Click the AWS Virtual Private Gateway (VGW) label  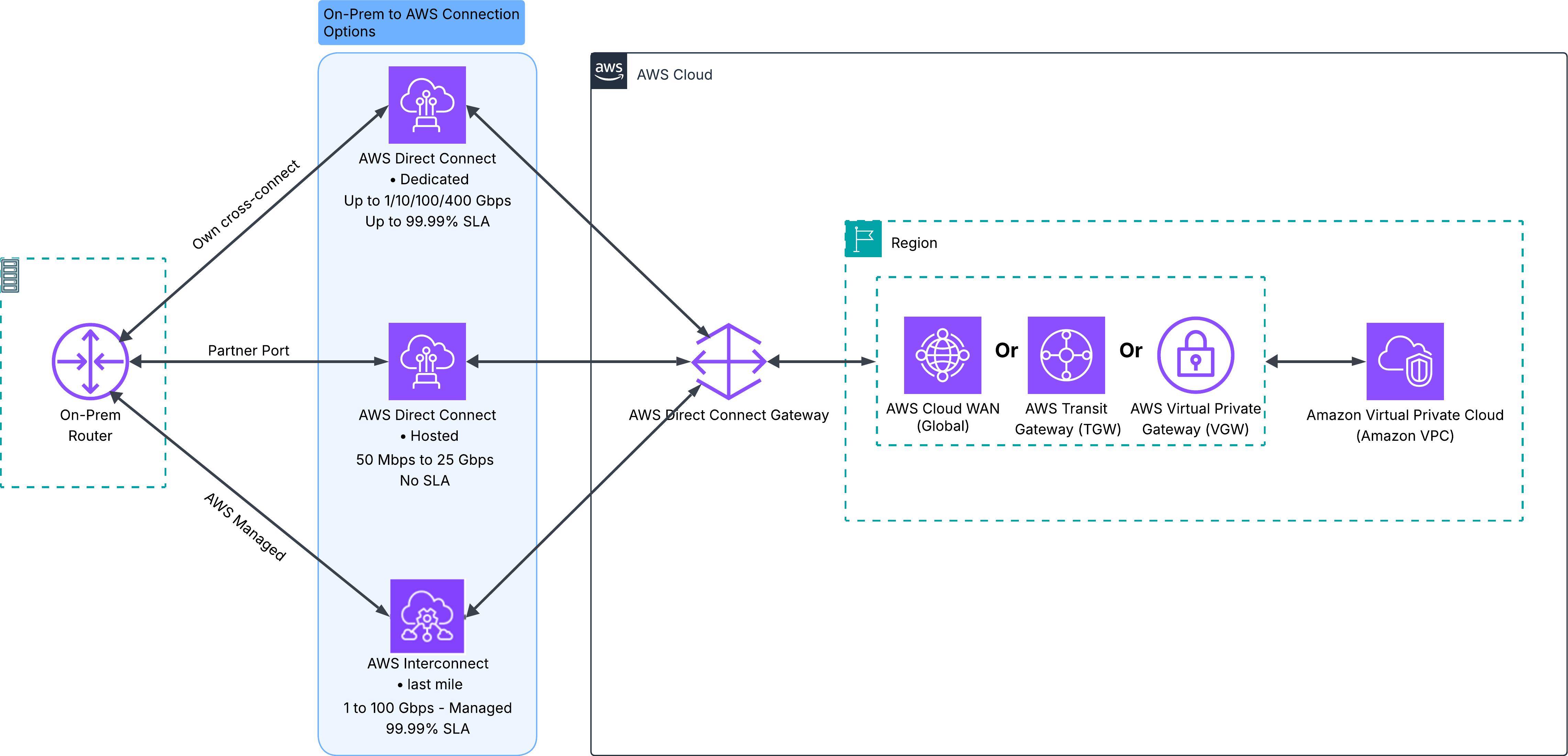(x=1196, y=418)
